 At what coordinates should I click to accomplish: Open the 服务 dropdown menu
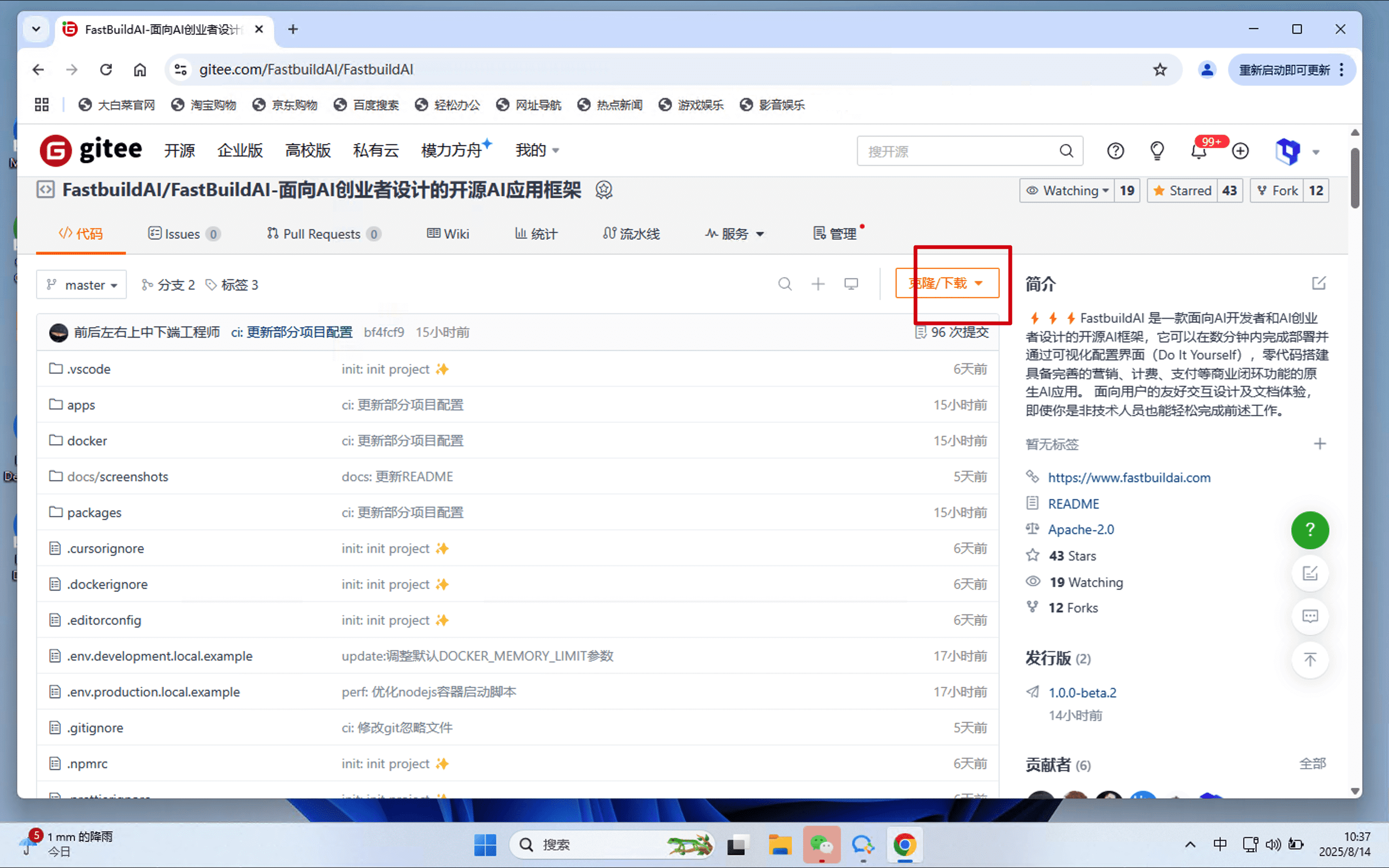735,234
